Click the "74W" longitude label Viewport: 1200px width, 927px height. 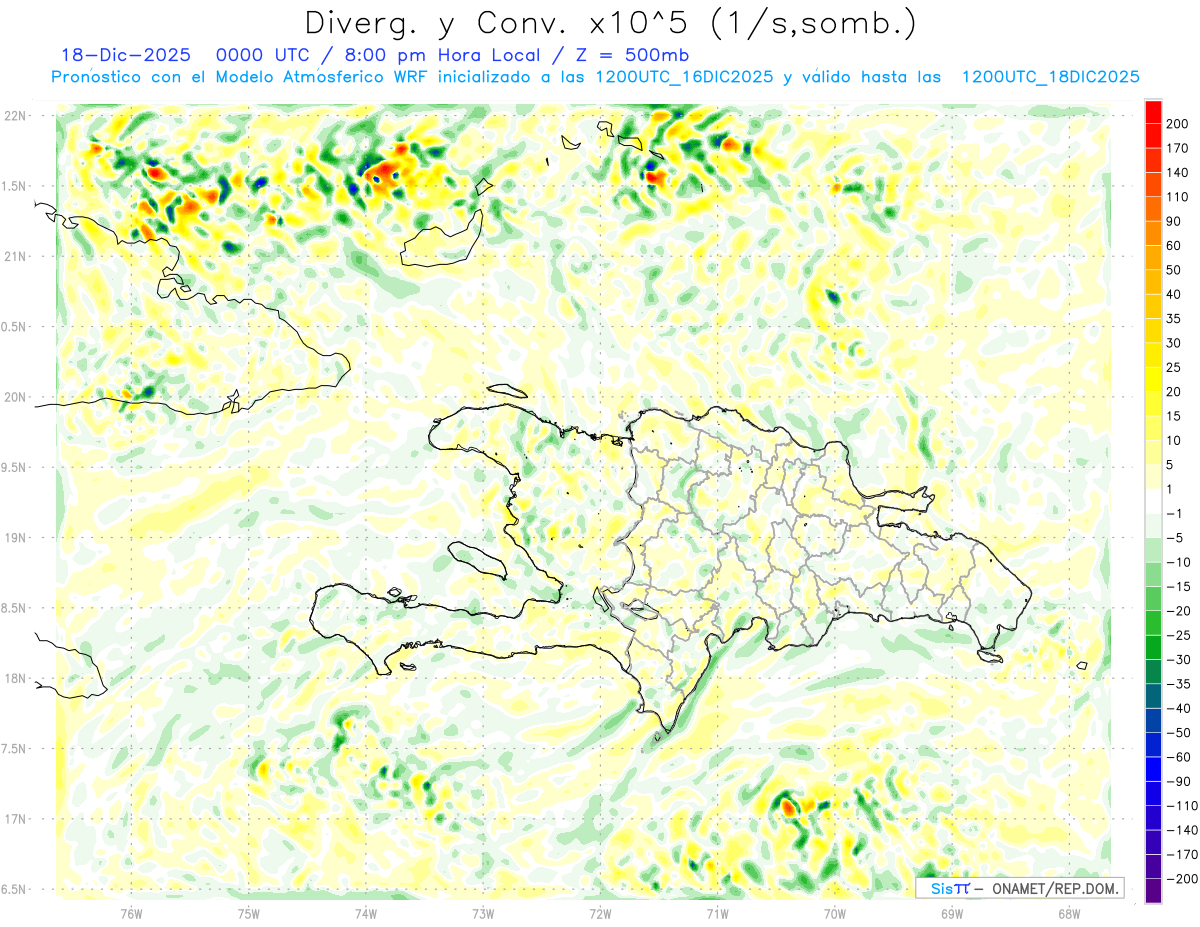click(365, 913)
